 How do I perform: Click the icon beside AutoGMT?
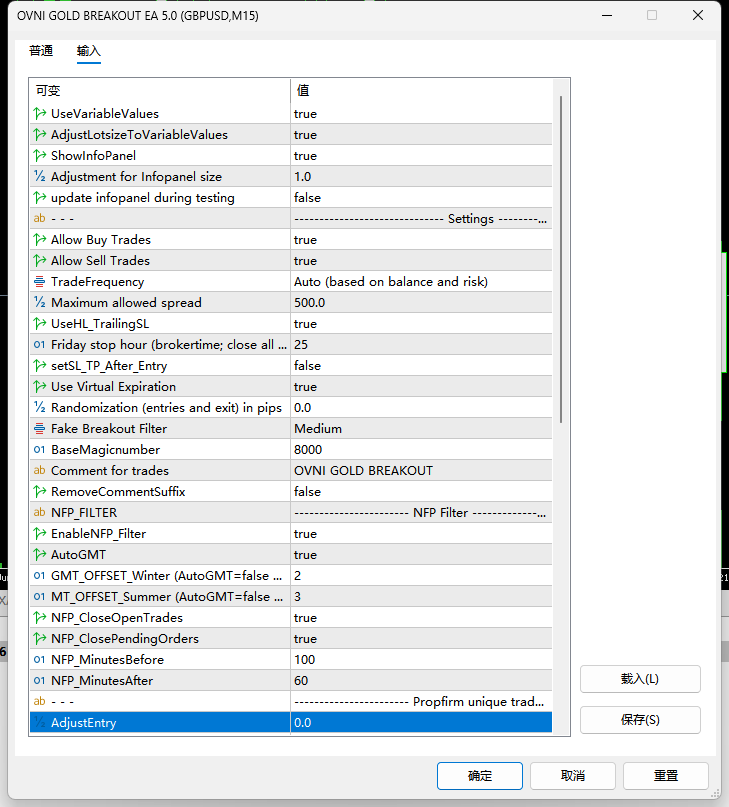point(40,554)
